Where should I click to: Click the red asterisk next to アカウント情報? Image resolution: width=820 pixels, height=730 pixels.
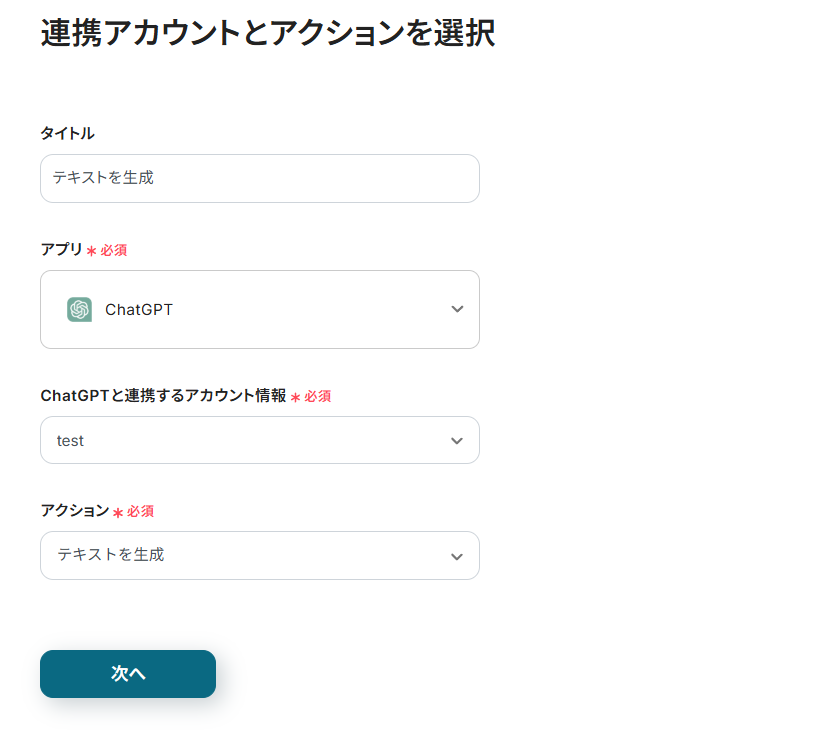[x=295, y=397]
